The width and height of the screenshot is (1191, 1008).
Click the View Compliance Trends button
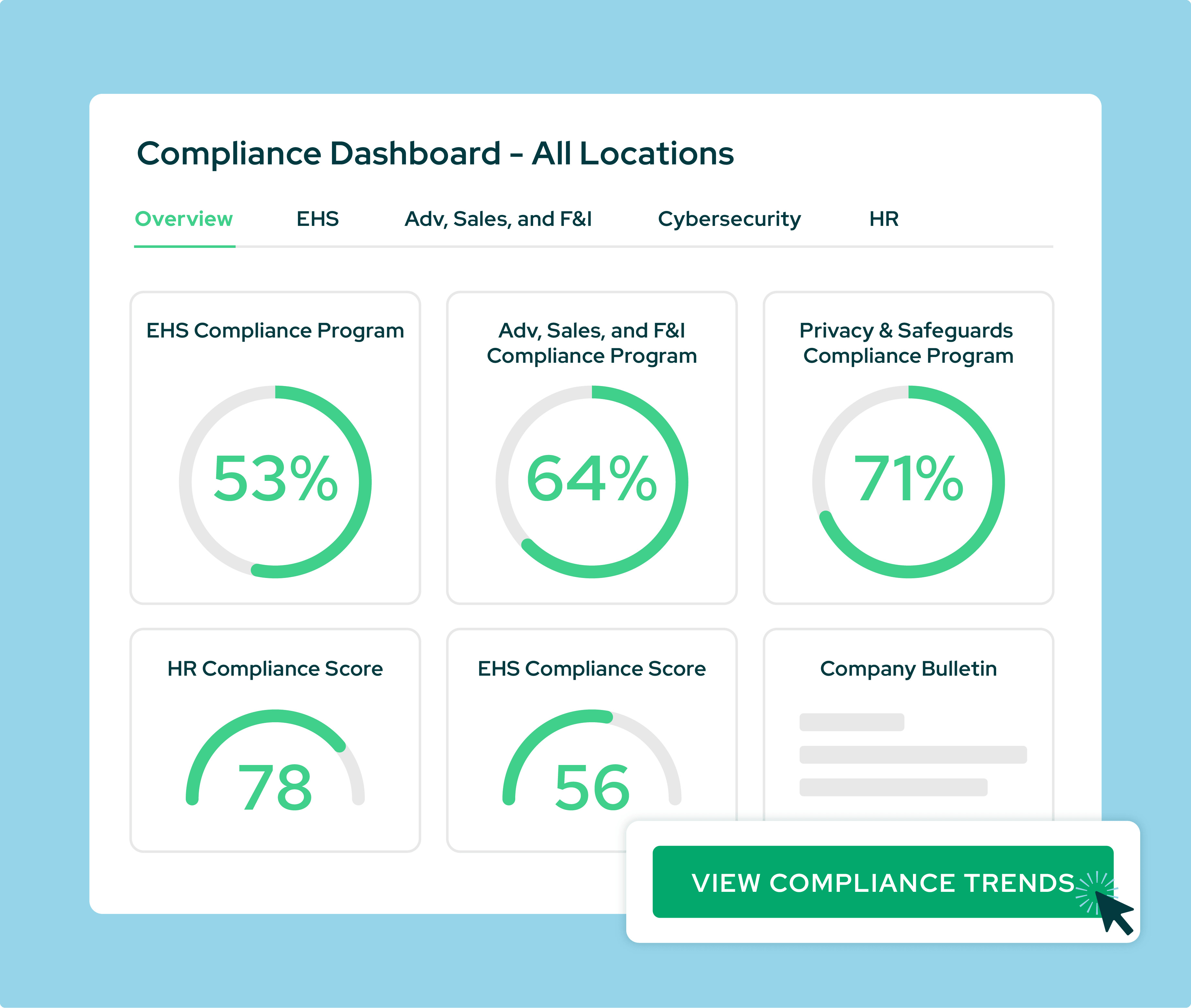coord(883,882)
